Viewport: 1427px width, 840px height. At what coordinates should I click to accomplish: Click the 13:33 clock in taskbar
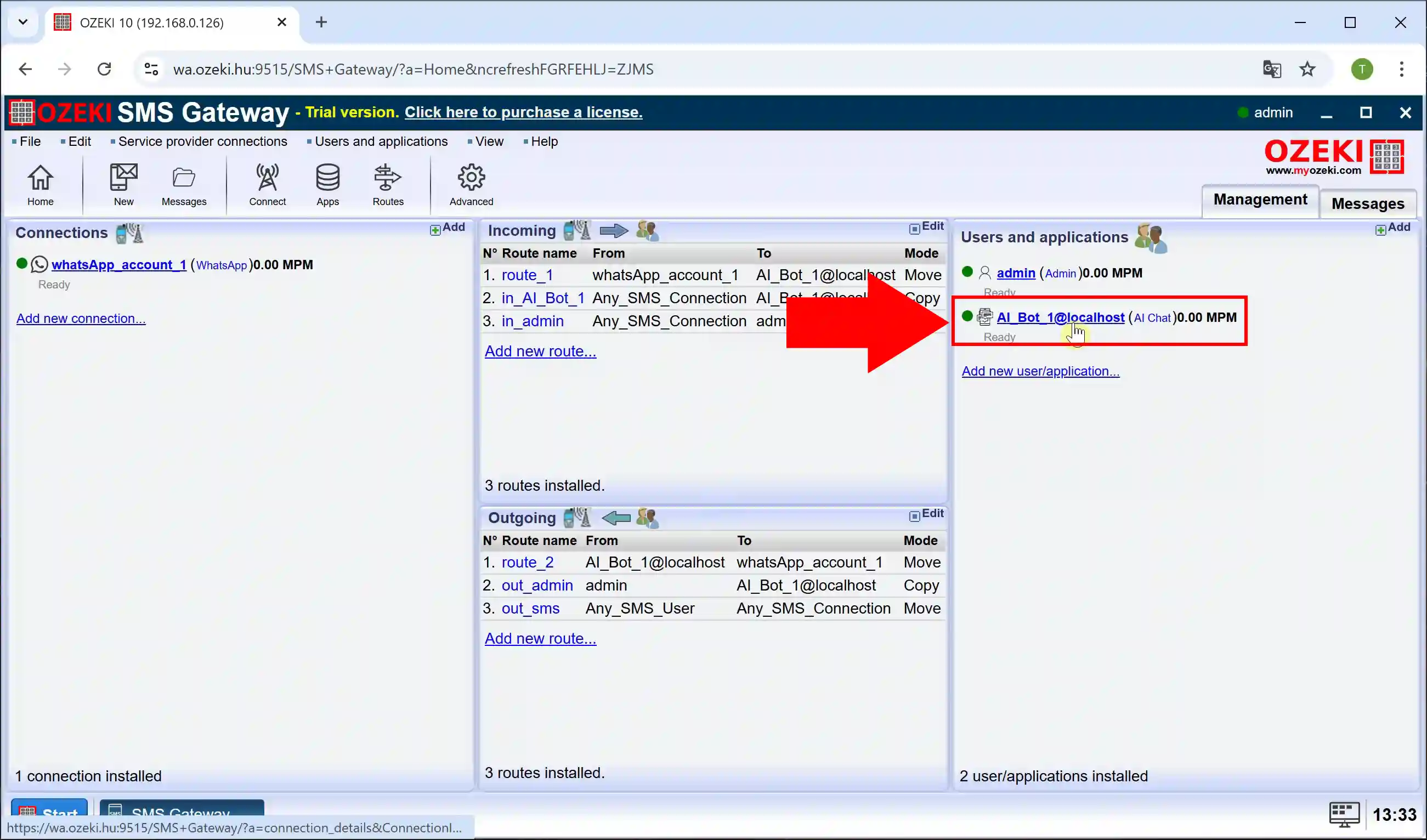pos(1394,815)
